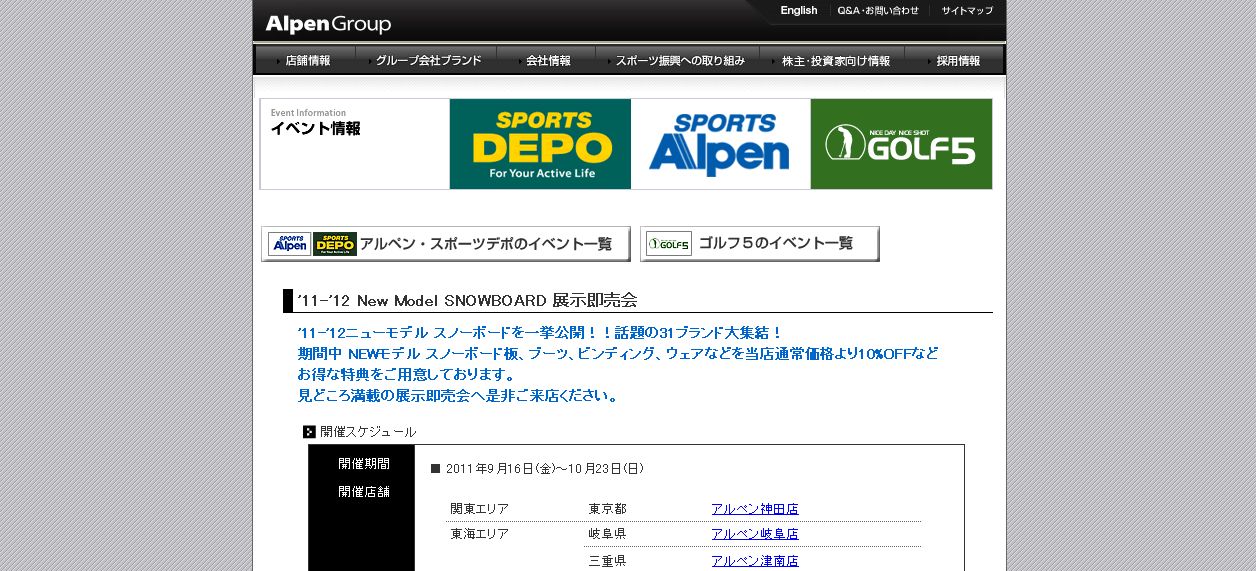
Task: Switch site language to English
Action: coord(798,11)
